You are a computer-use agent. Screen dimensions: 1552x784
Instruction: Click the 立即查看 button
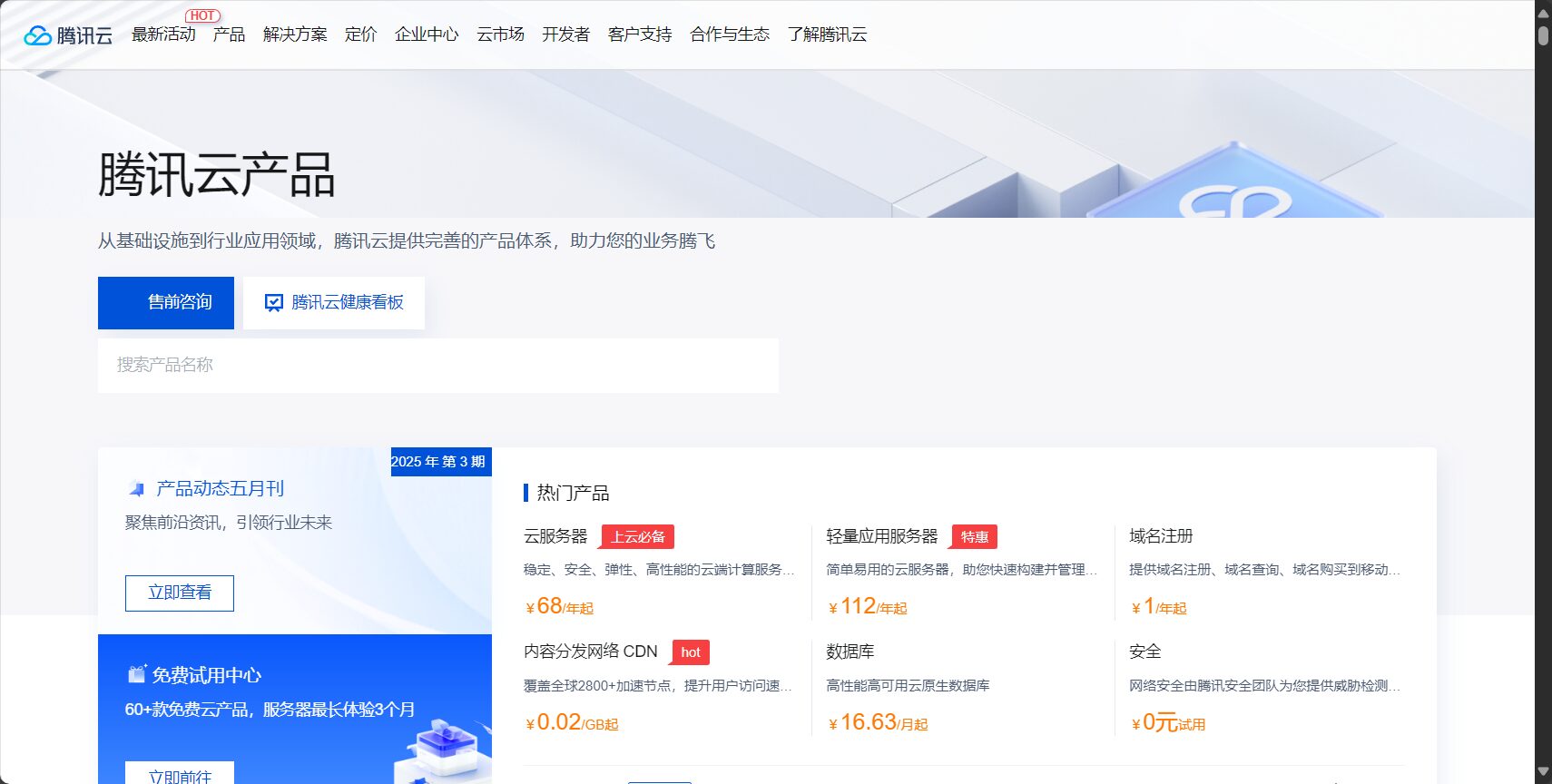pos(180,593)
